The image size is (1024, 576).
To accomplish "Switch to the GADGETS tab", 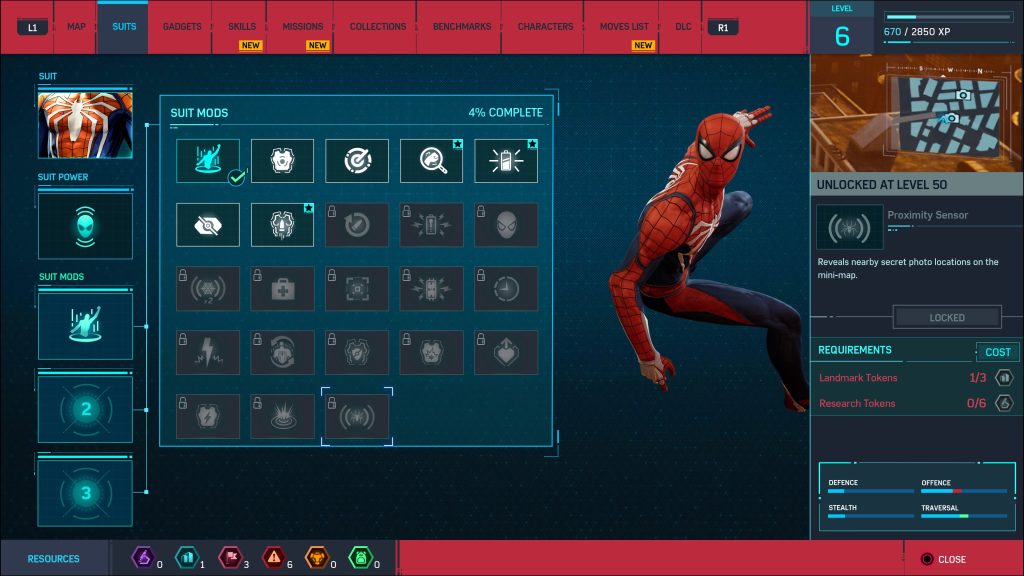I will pos(180,27).
